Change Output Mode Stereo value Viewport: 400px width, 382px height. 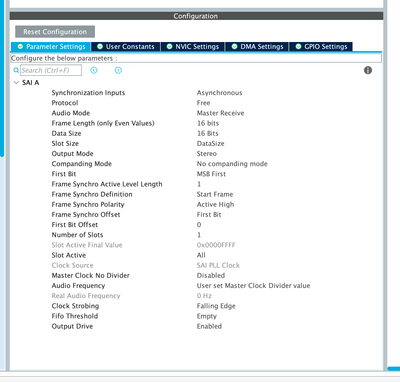[207, 154]
